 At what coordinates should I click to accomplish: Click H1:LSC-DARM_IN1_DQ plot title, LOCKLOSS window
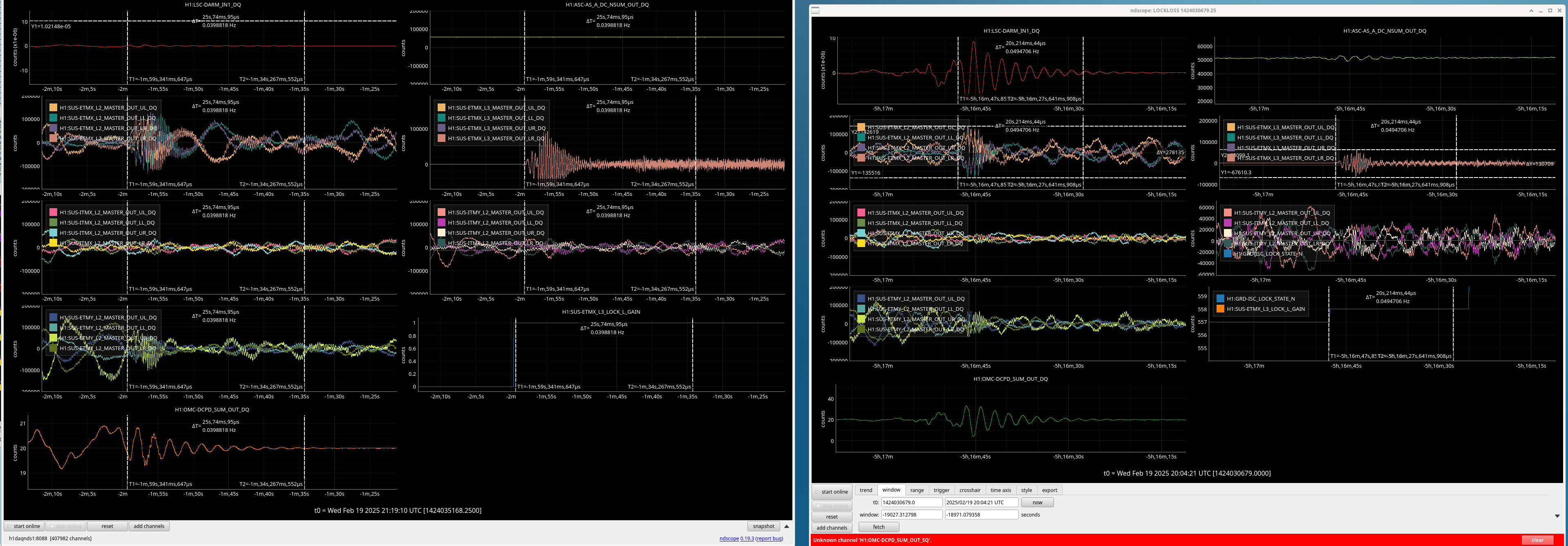tap(1011, 31)
